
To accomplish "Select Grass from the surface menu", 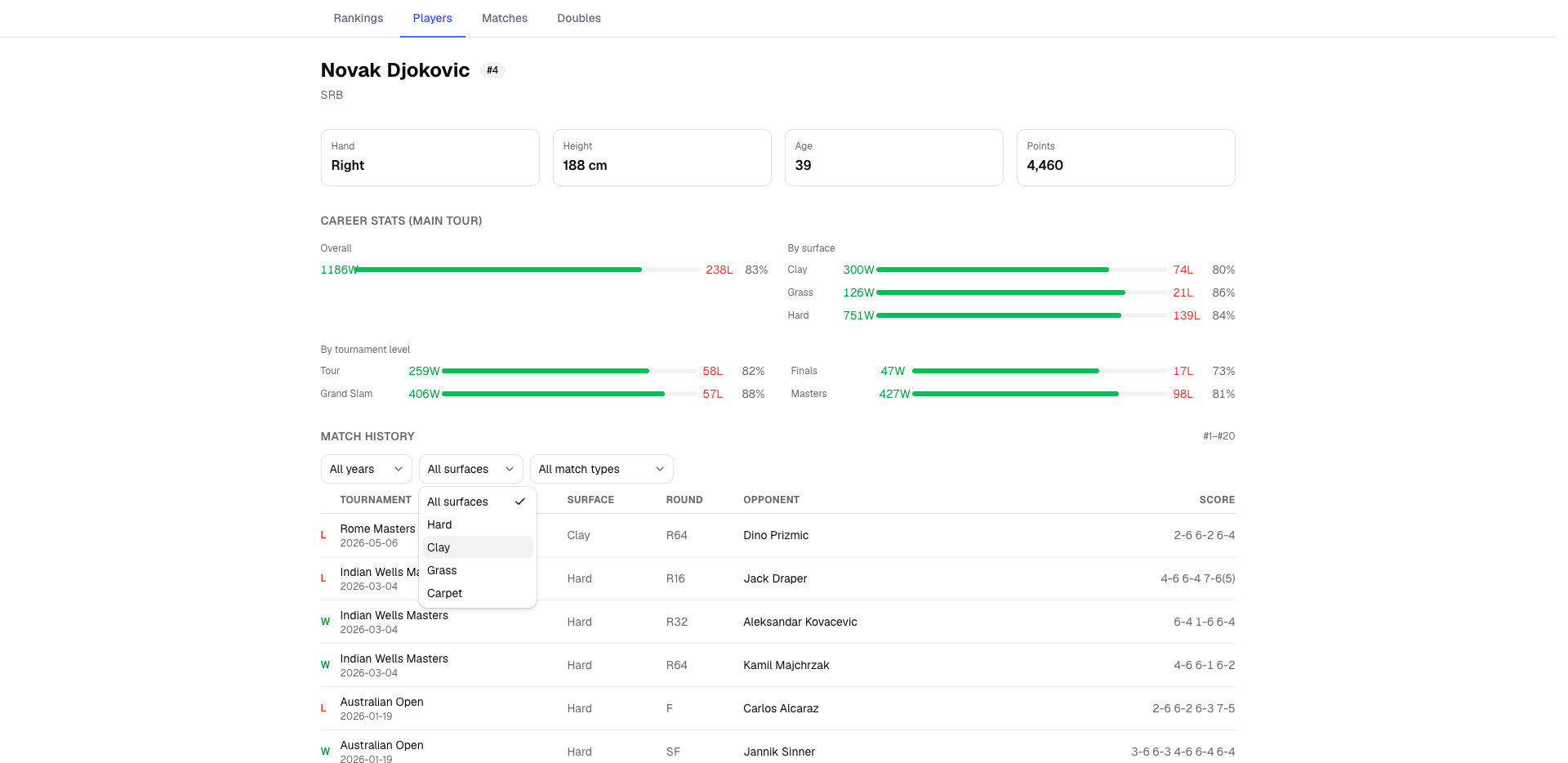I will pyautogui.click(x=477, y=570).
